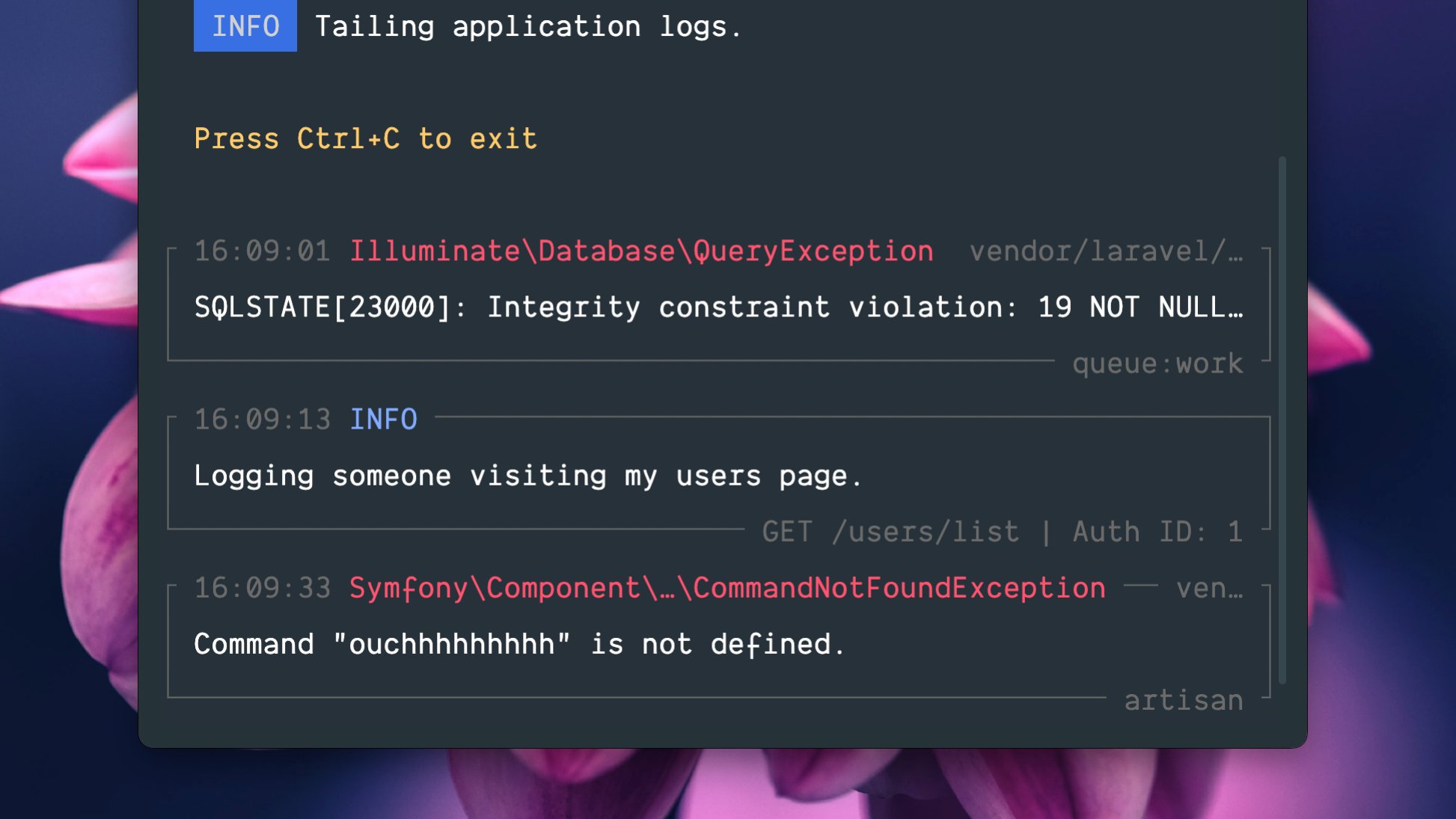Click the Command "ouchhhhhhhh" is not defined message
The height and width of the screenshot is (819, 1456).
pos(519,645)
